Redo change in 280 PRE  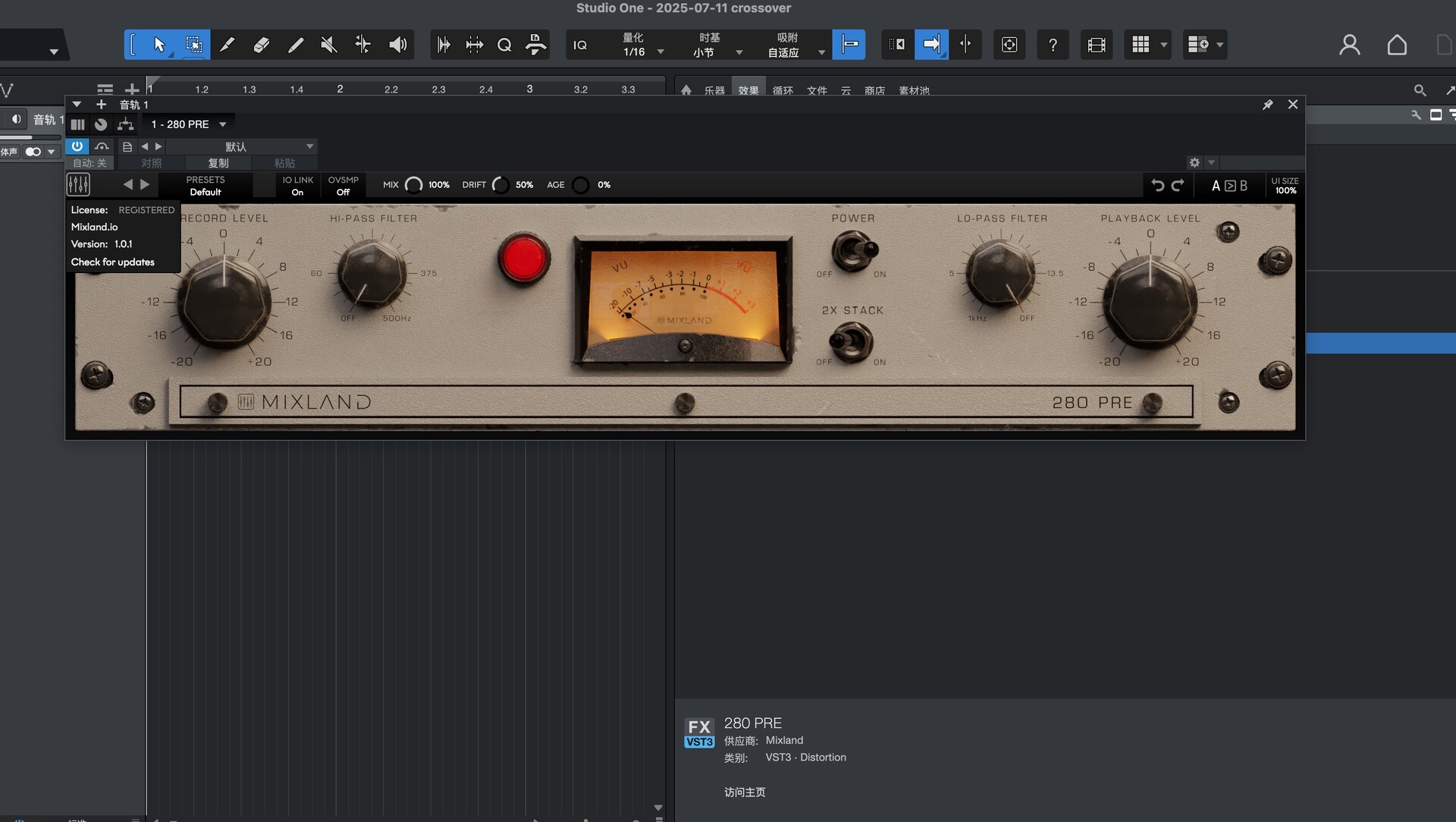click(x=1178, y=185)
